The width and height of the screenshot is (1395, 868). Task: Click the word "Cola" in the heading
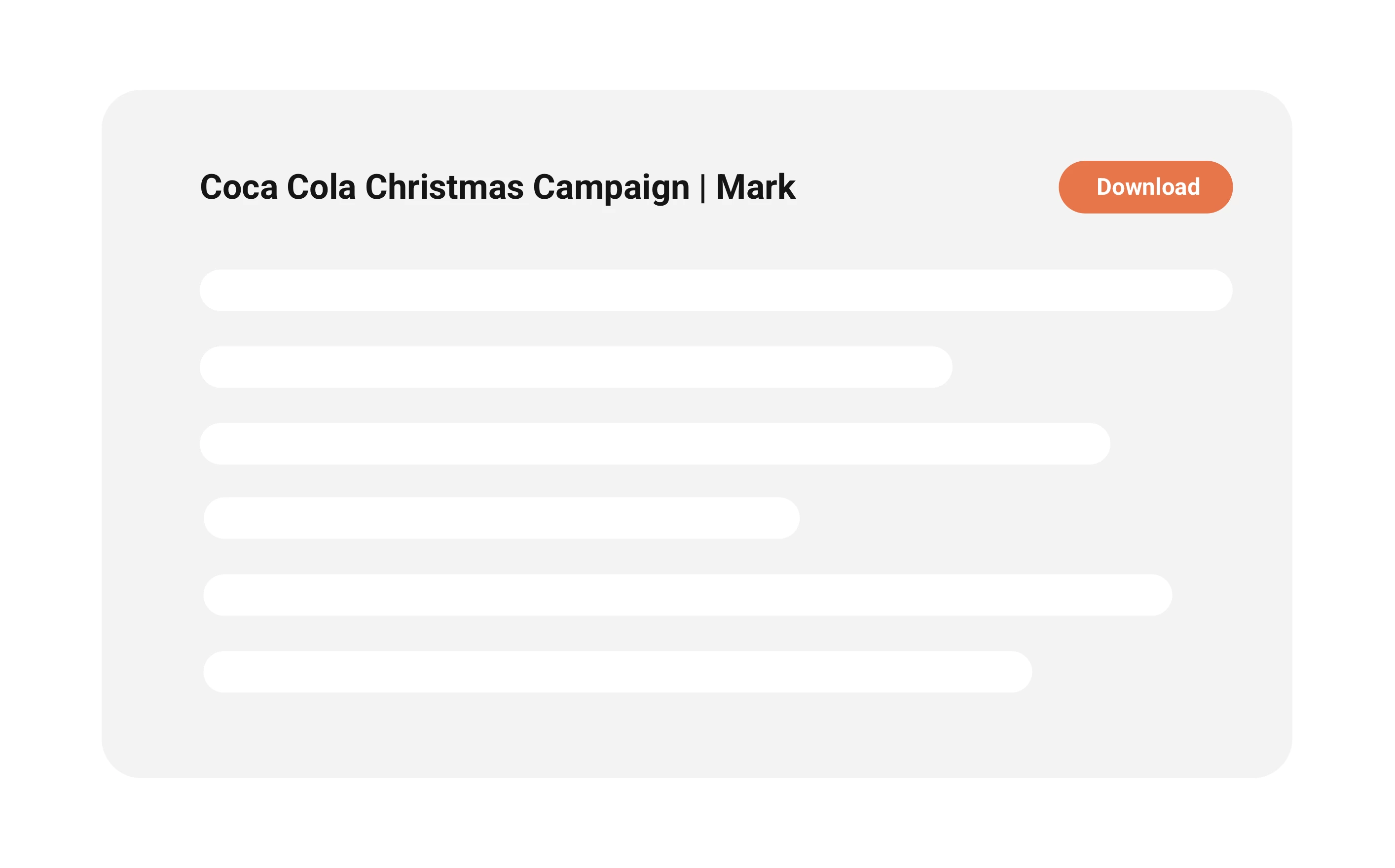(x=321, y=187)
